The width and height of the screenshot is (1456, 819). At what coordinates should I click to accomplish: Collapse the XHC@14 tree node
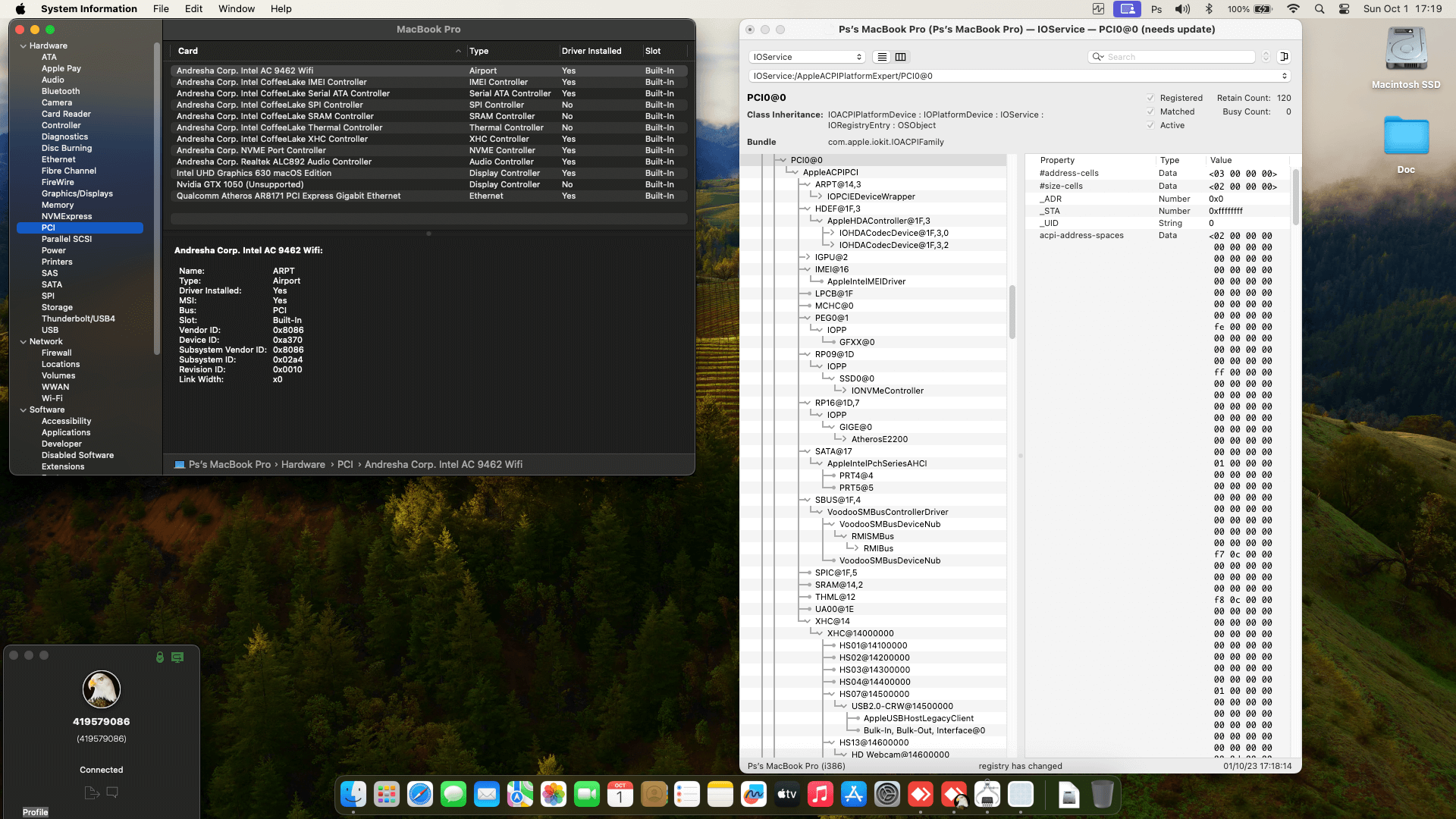click(x=807, y=621)
